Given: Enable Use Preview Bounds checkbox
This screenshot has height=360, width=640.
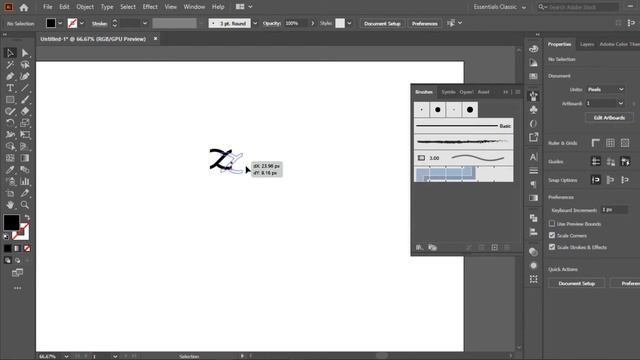Looking at the screenshot, I should (x=552, y=224).
